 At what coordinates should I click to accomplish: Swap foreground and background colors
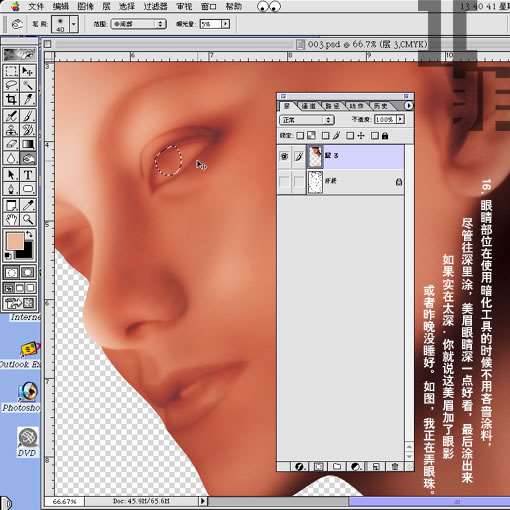click(x=29, y=234)
